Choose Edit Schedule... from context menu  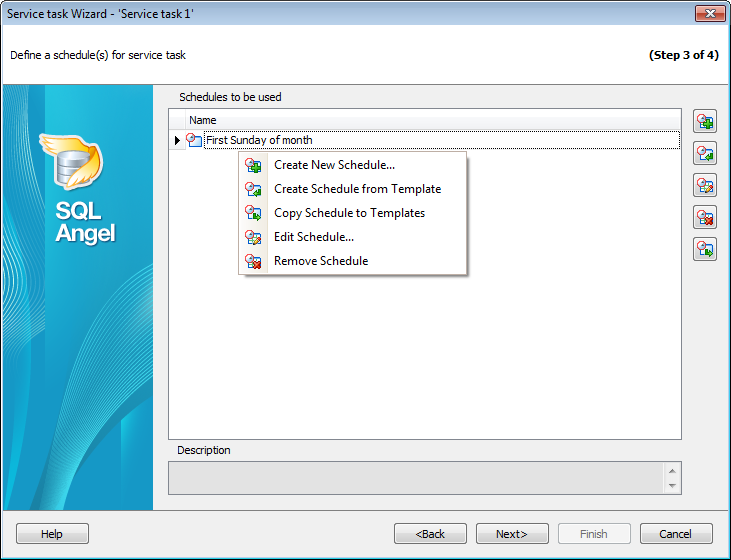click(352, 237)
